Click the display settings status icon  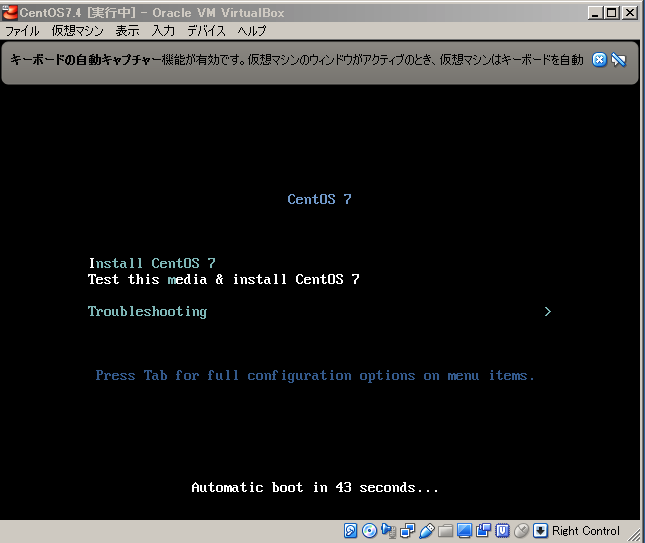(464, 531)
